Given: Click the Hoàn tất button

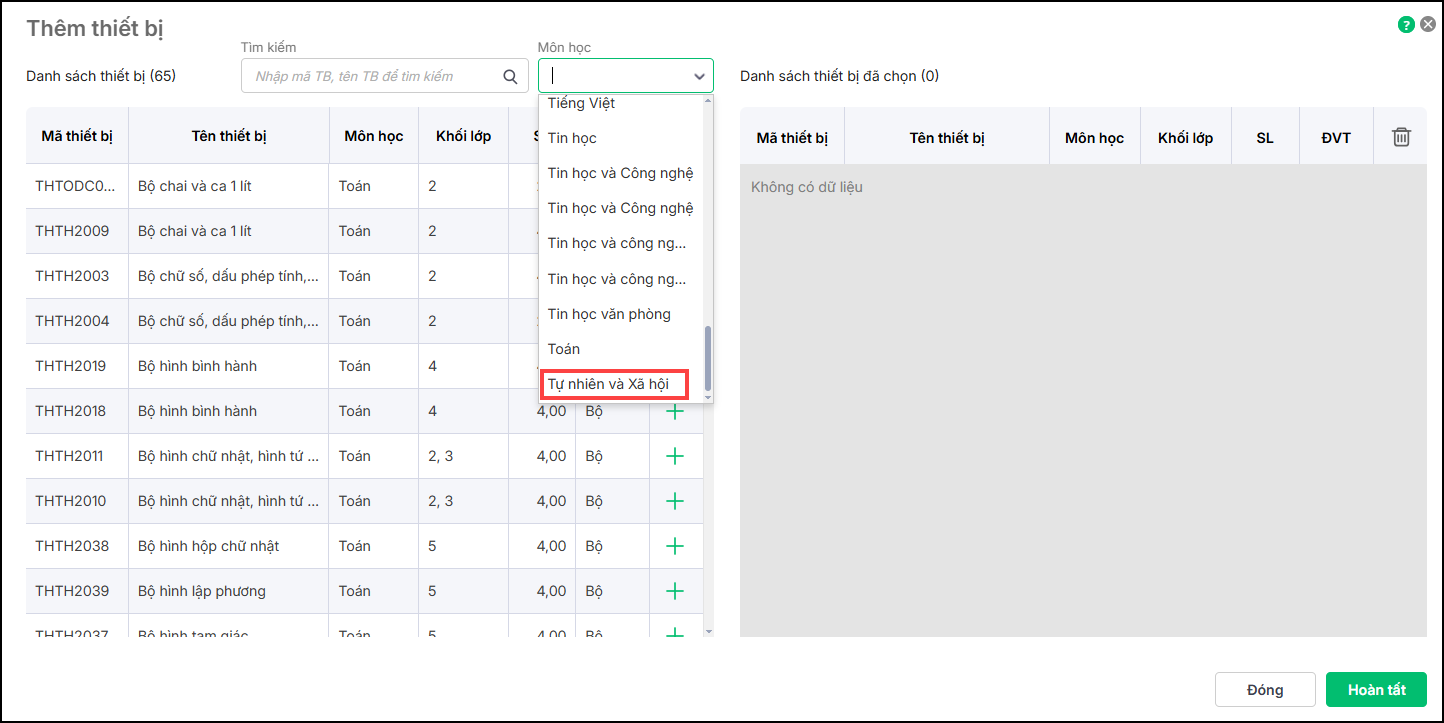Looking at the screenshot, I should click(1376, 690).
